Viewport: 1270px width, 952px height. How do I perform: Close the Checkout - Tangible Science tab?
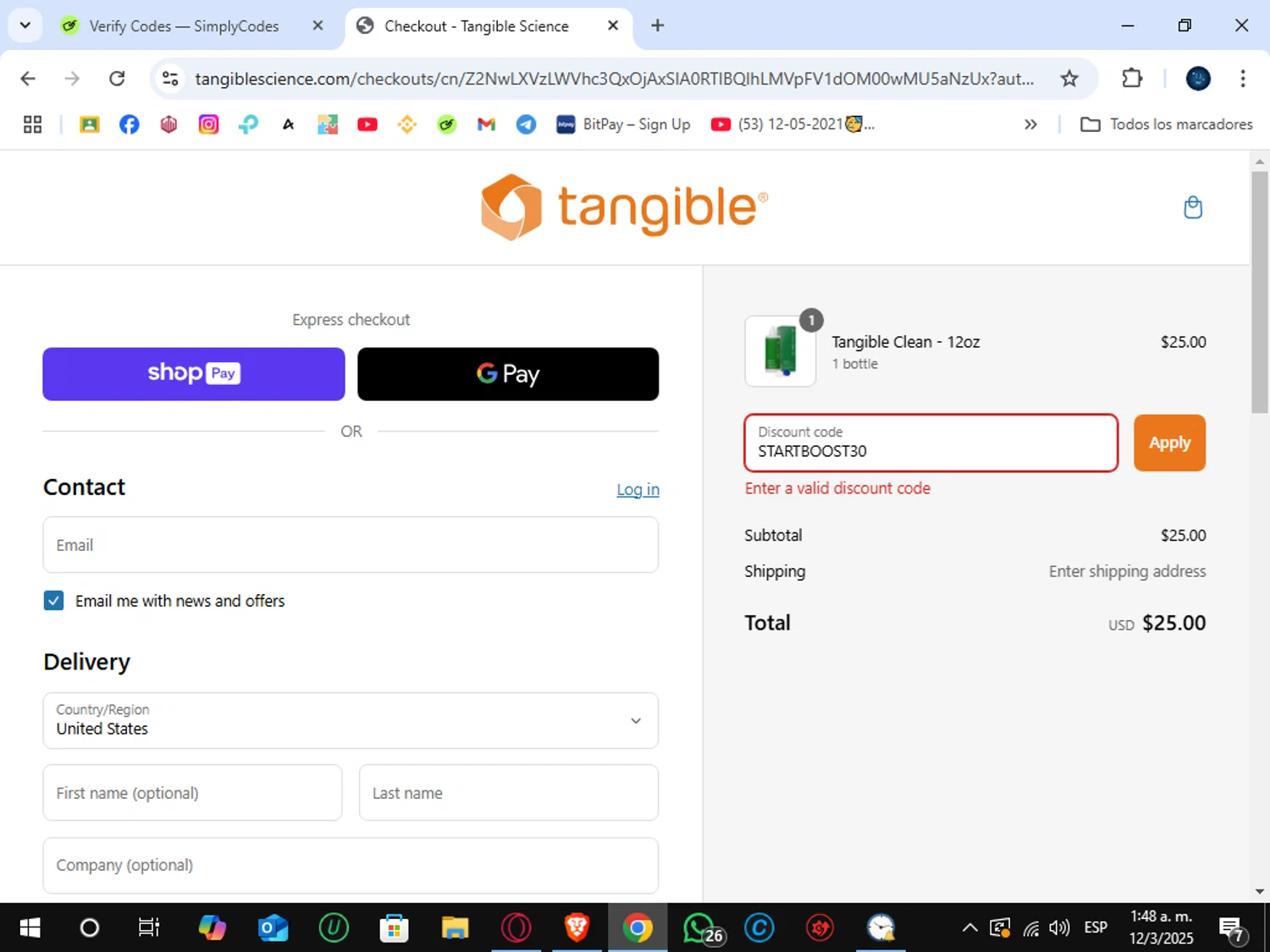613,25
